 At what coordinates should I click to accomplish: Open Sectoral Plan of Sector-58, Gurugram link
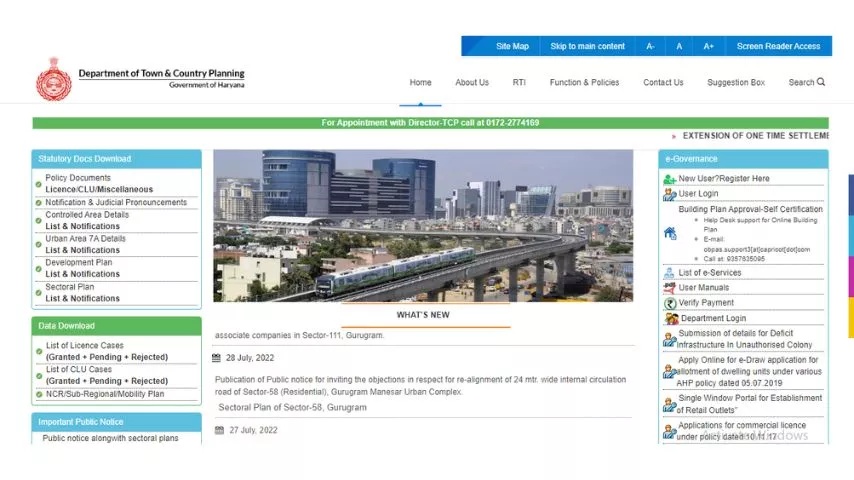[x=292, y=408]
